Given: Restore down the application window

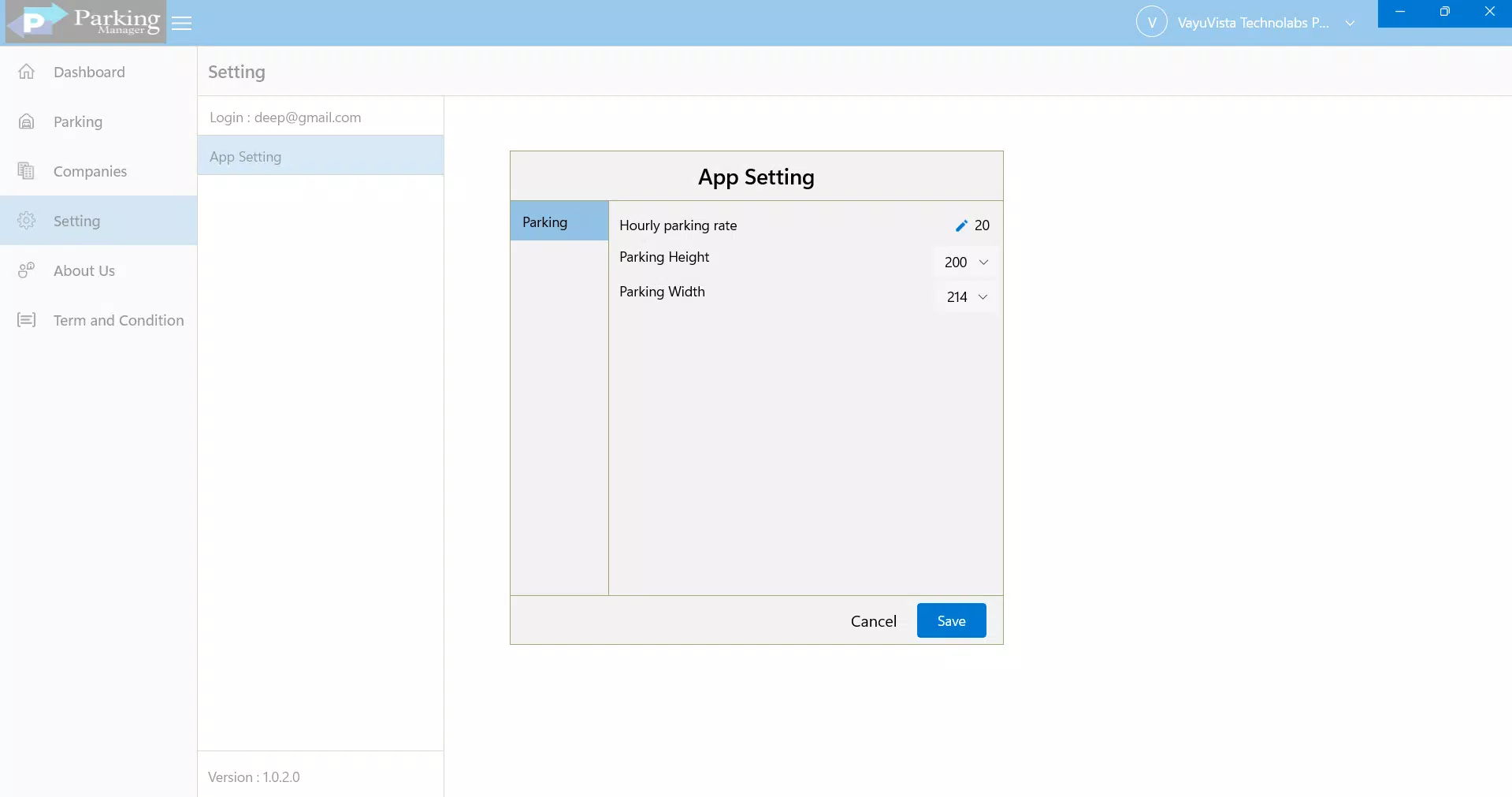Looking at the screenshot, I should pos(1444,12).
